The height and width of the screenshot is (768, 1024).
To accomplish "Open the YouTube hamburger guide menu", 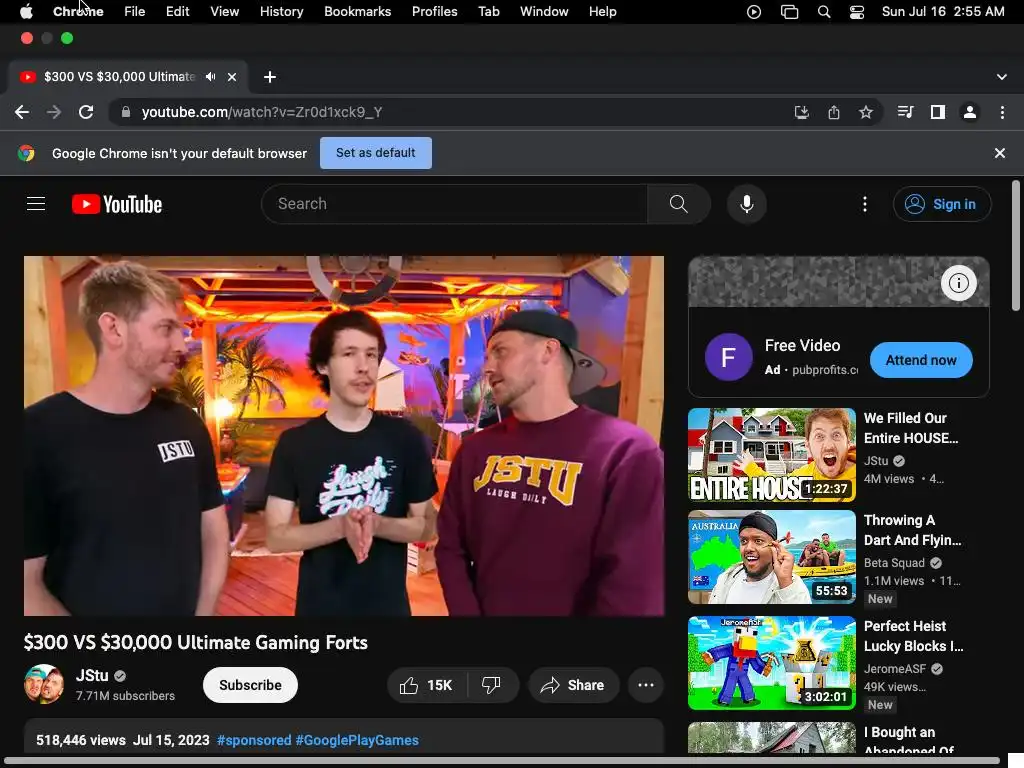I will point(36,204).
